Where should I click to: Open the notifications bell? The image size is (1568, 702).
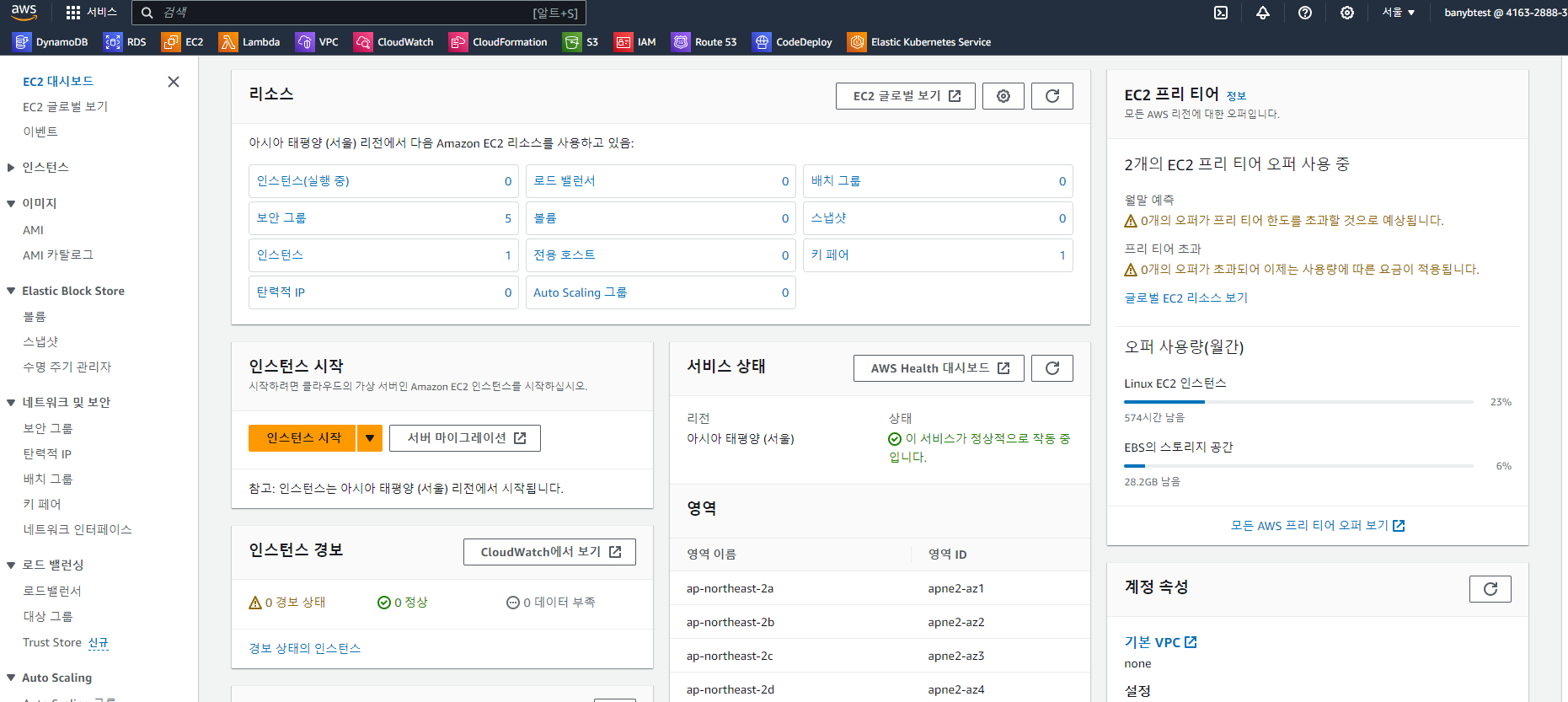tap(1263, 13)
